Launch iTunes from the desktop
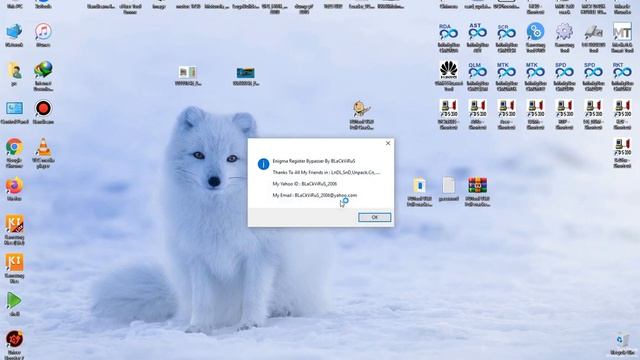The height and width of the screenshot is (360, 640). pos(43,36)
